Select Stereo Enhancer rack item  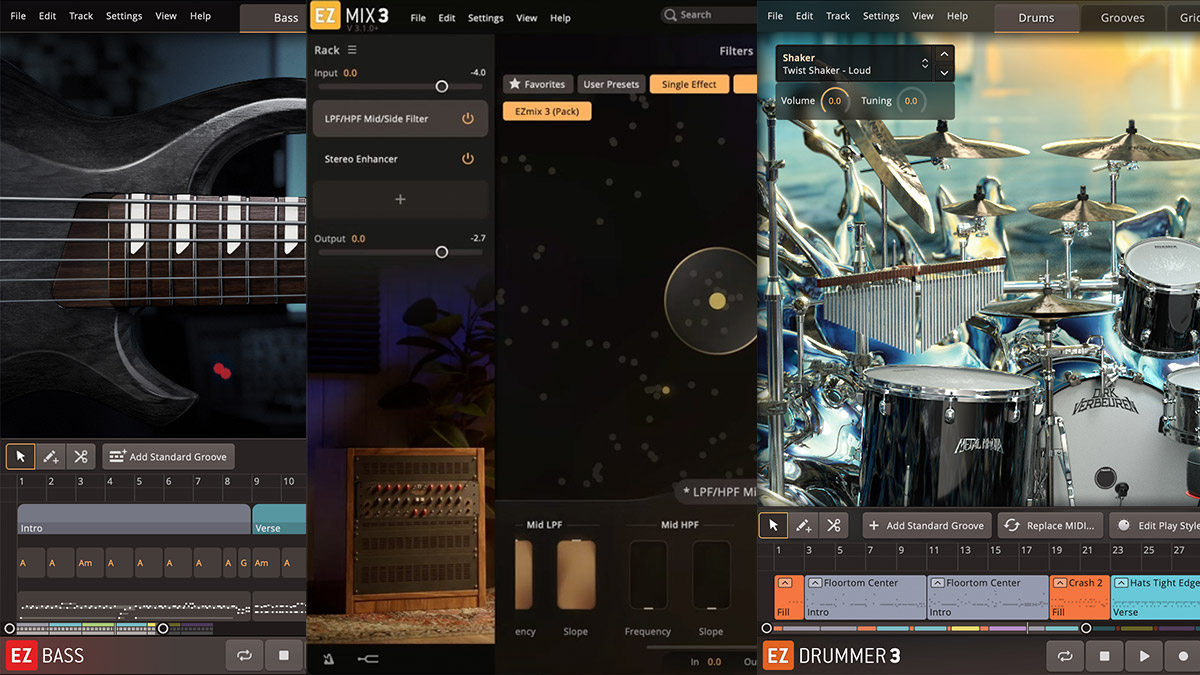coord(400,158)
